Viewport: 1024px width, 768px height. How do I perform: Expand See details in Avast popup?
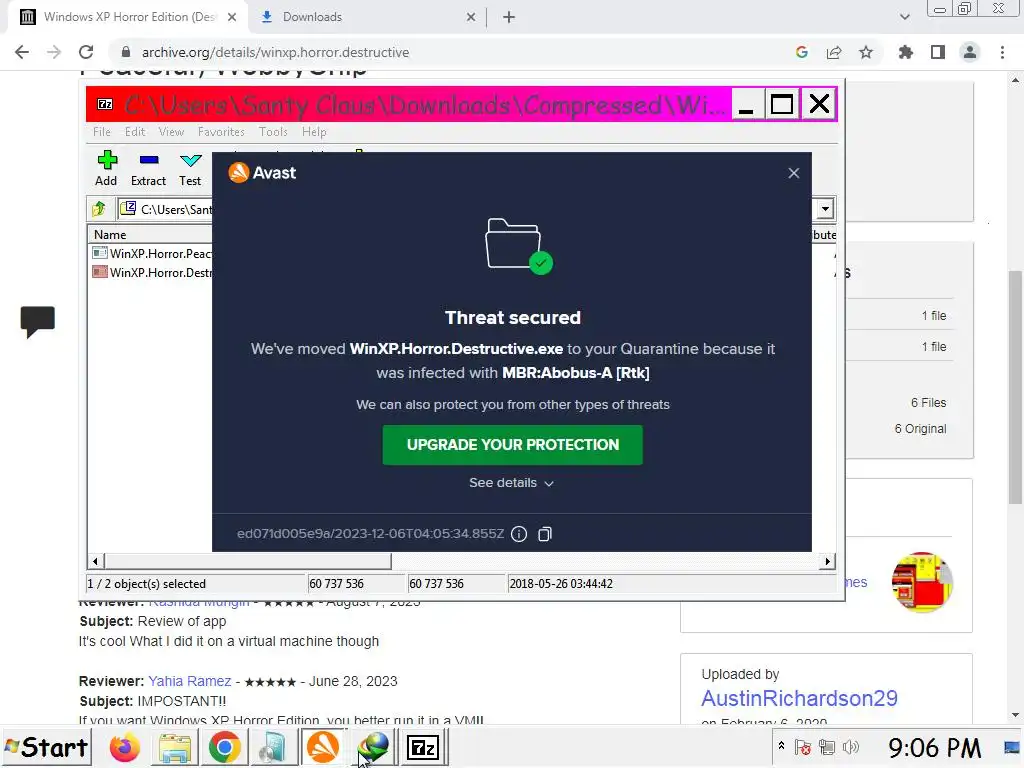click(x=511, y=483)
